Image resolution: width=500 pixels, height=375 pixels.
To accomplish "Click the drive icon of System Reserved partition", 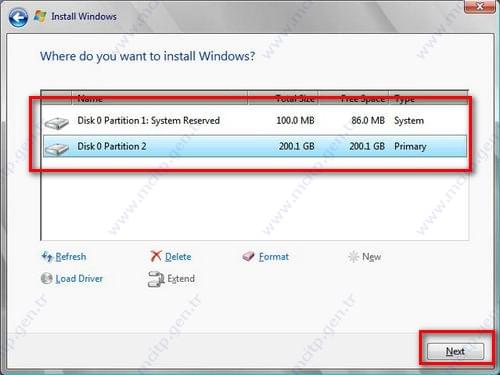I will pyautogui.click(x=57, y=122).
